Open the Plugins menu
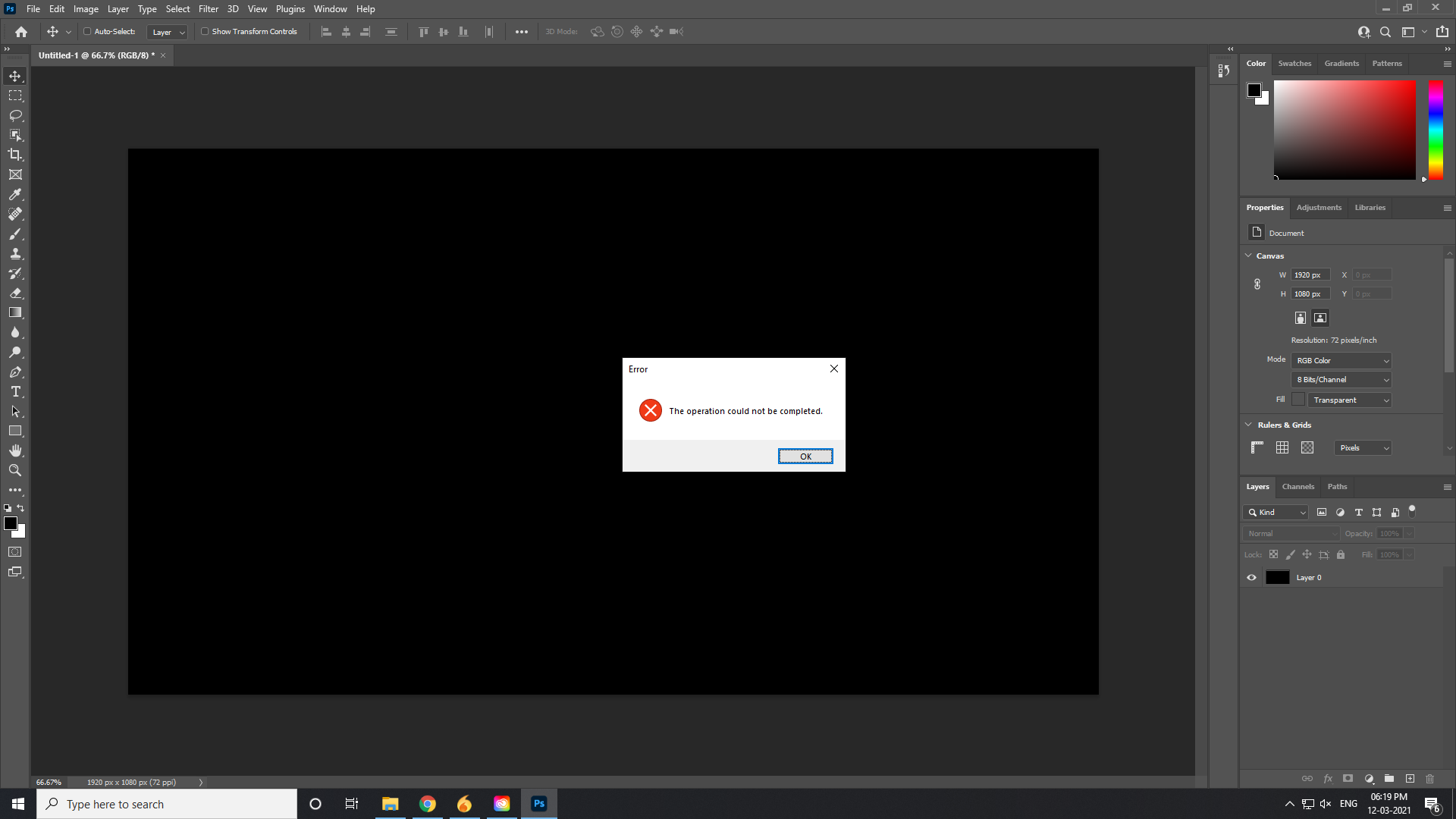 [x=290, y=9]
